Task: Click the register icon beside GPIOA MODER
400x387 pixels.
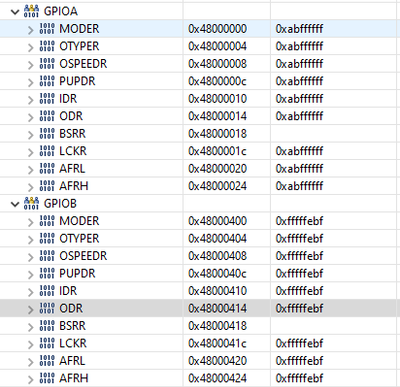Action: [47, 29]
